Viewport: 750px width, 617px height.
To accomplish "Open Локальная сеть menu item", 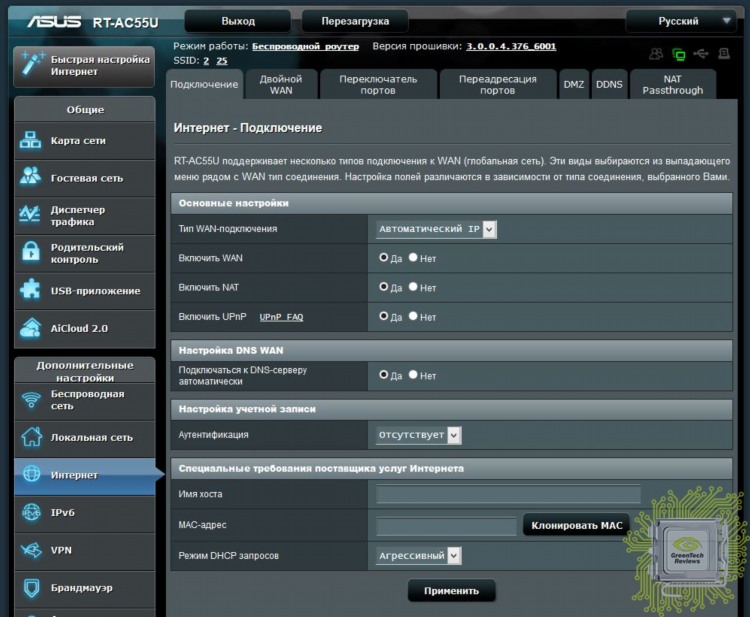I will 85,438.
